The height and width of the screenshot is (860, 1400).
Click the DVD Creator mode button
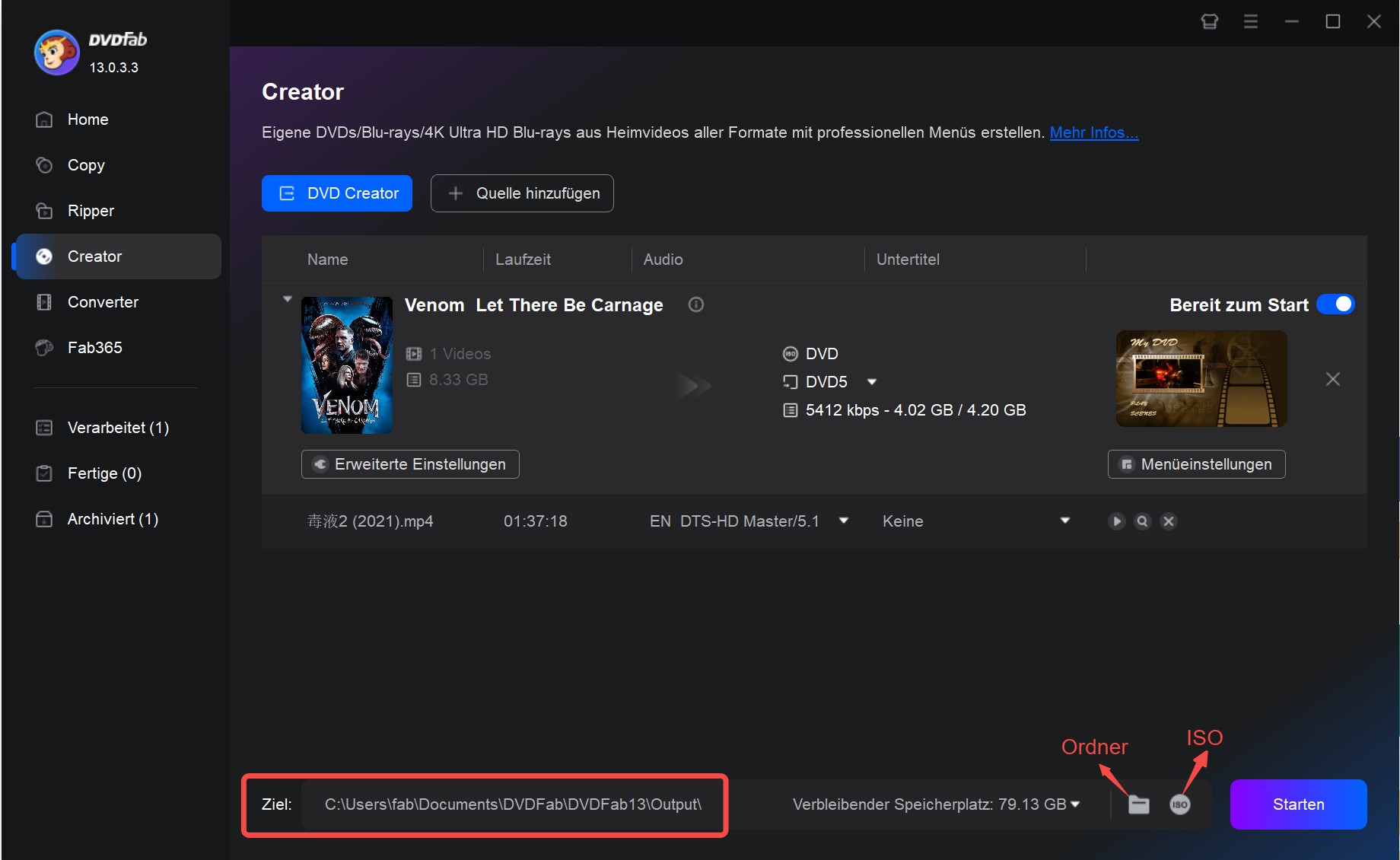tap(337, 193)
